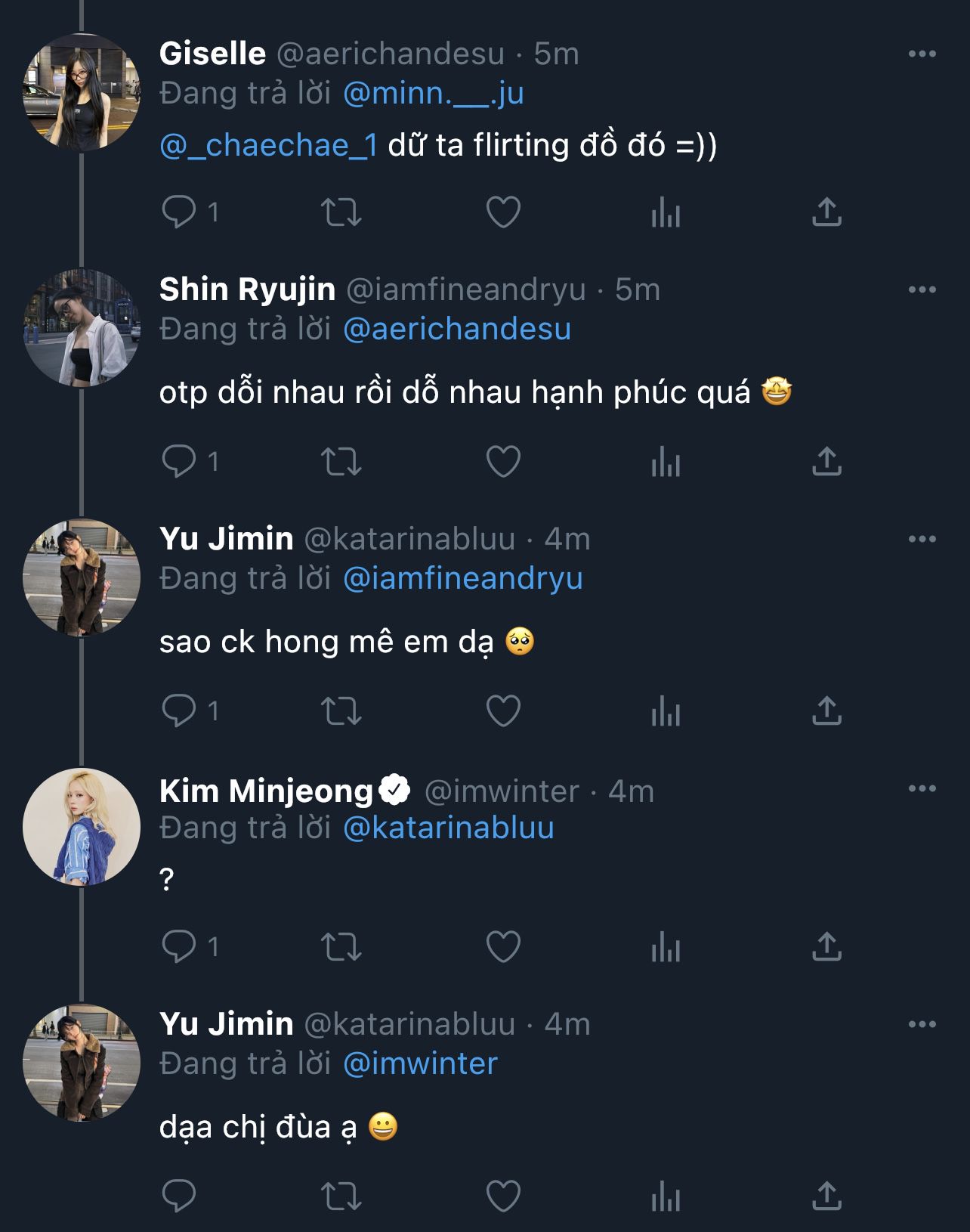Reply to Yu Jimin's last tweet

click(180, 1196)
